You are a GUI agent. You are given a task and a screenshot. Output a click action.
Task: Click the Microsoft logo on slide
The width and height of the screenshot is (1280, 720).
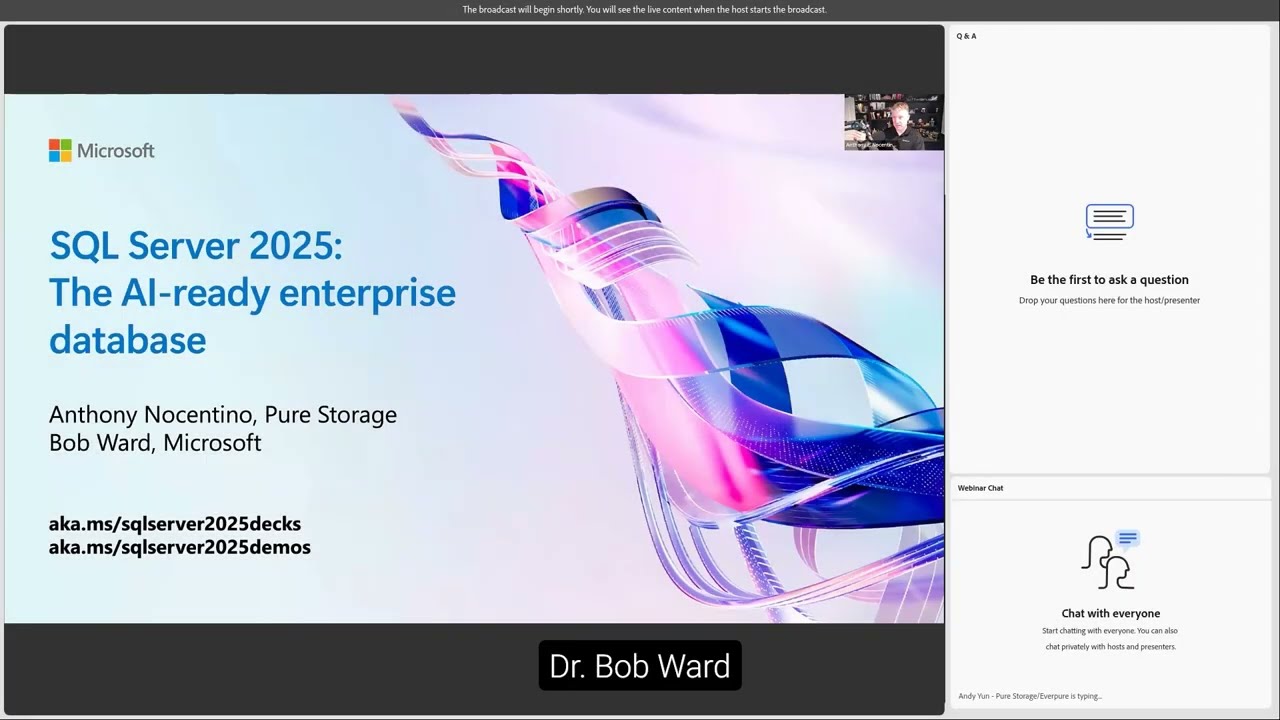pyautogui.click(x=102, y=151)
